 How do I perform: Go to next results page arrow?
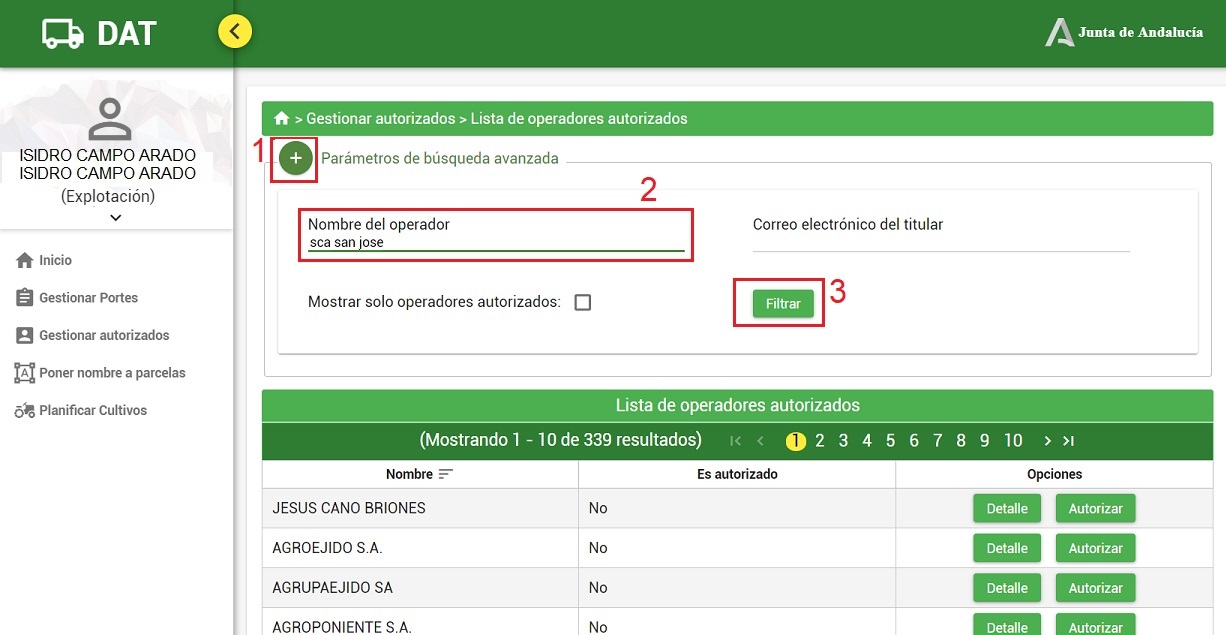1047,441
